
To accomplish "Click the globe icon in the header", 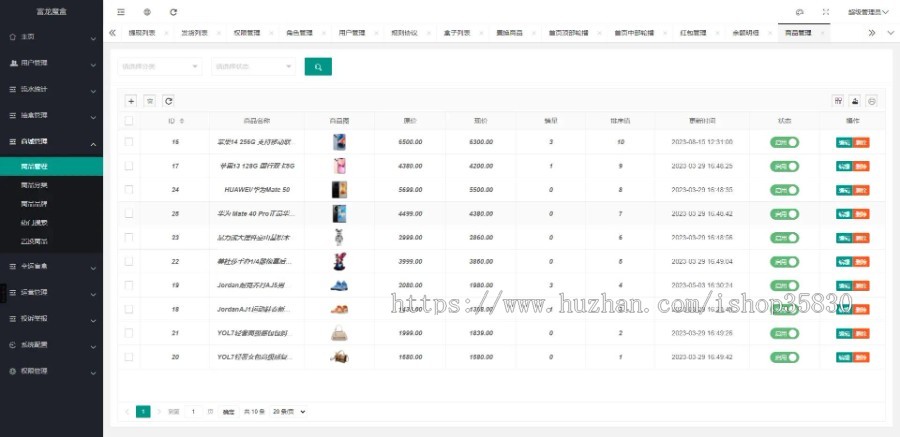I will click(x=148, y=11).
